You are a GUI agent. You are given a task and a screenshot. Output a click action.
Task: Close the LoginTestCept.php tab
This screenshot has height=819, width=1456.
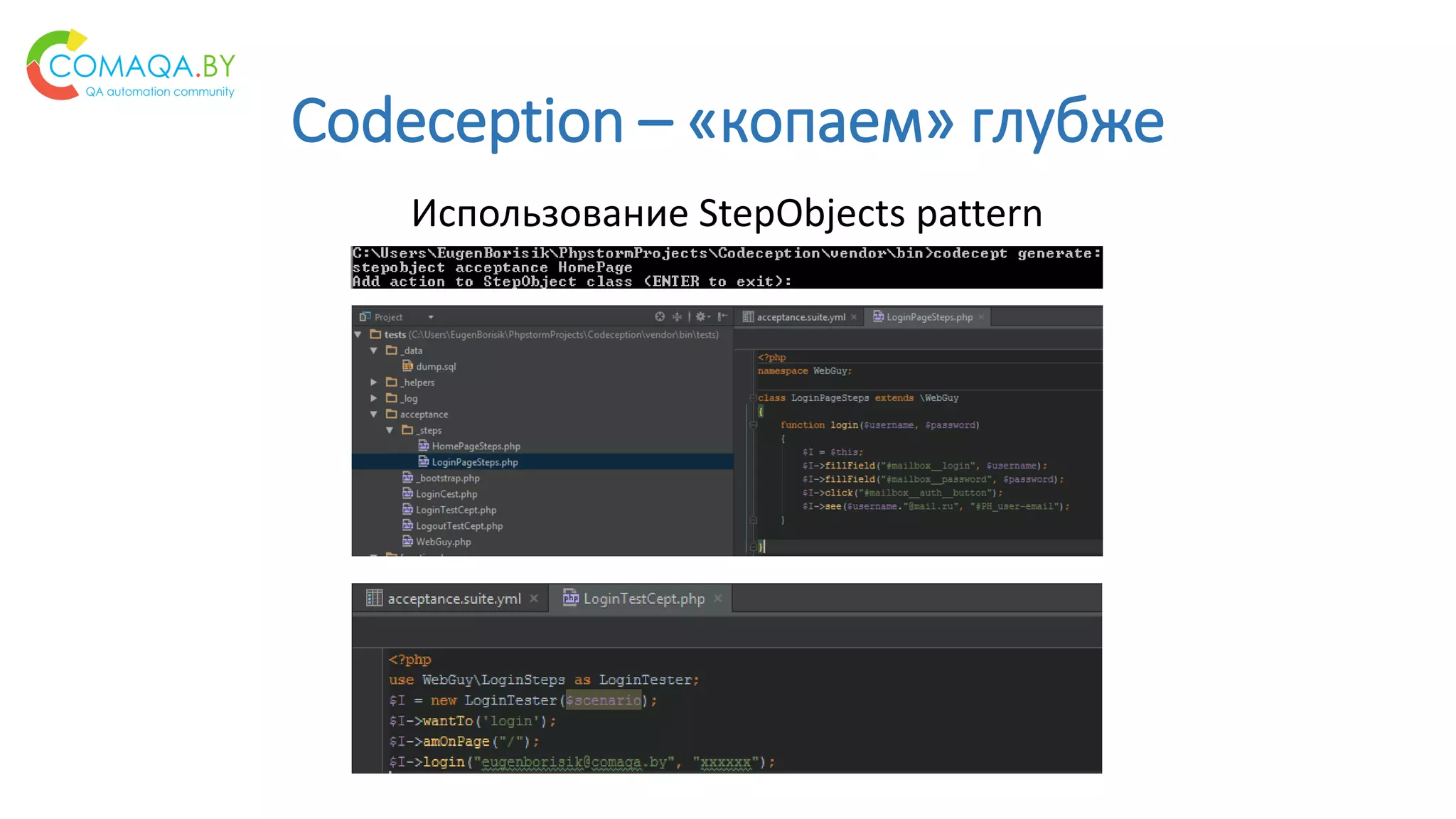coord(718,599)
